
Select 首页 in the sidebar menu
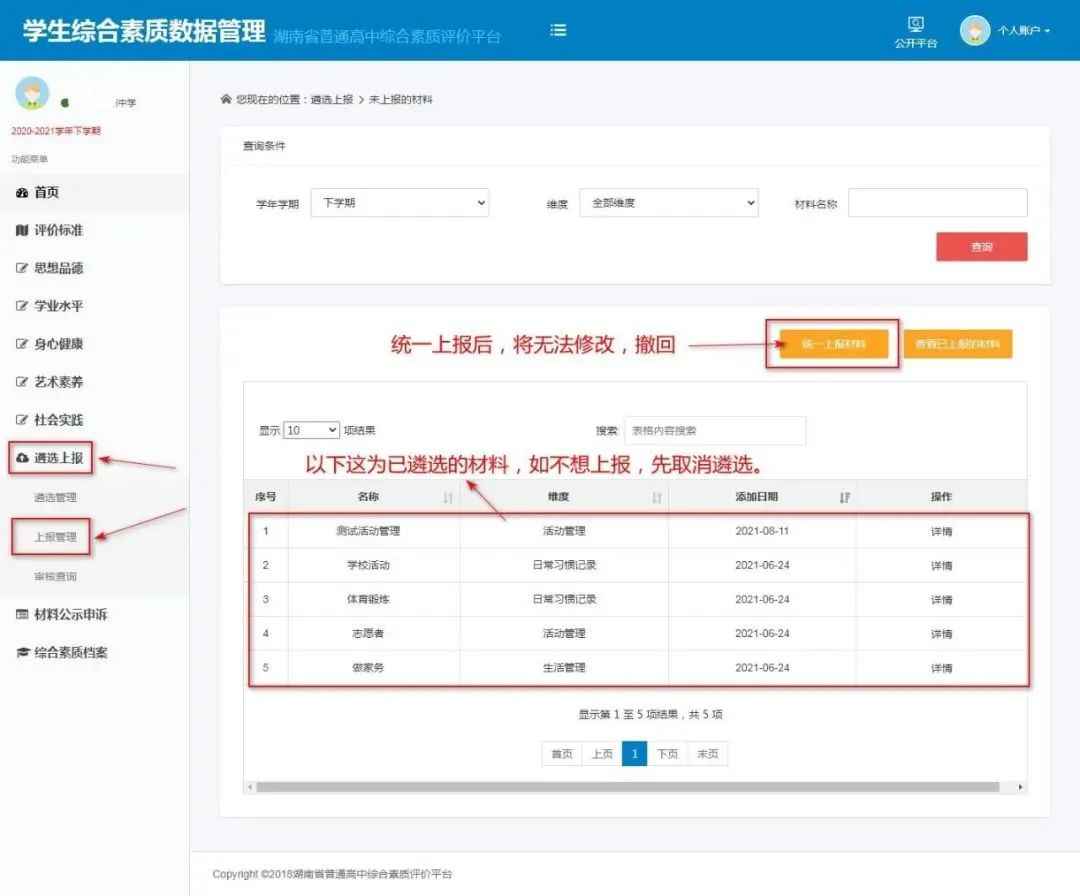(46, 192)
